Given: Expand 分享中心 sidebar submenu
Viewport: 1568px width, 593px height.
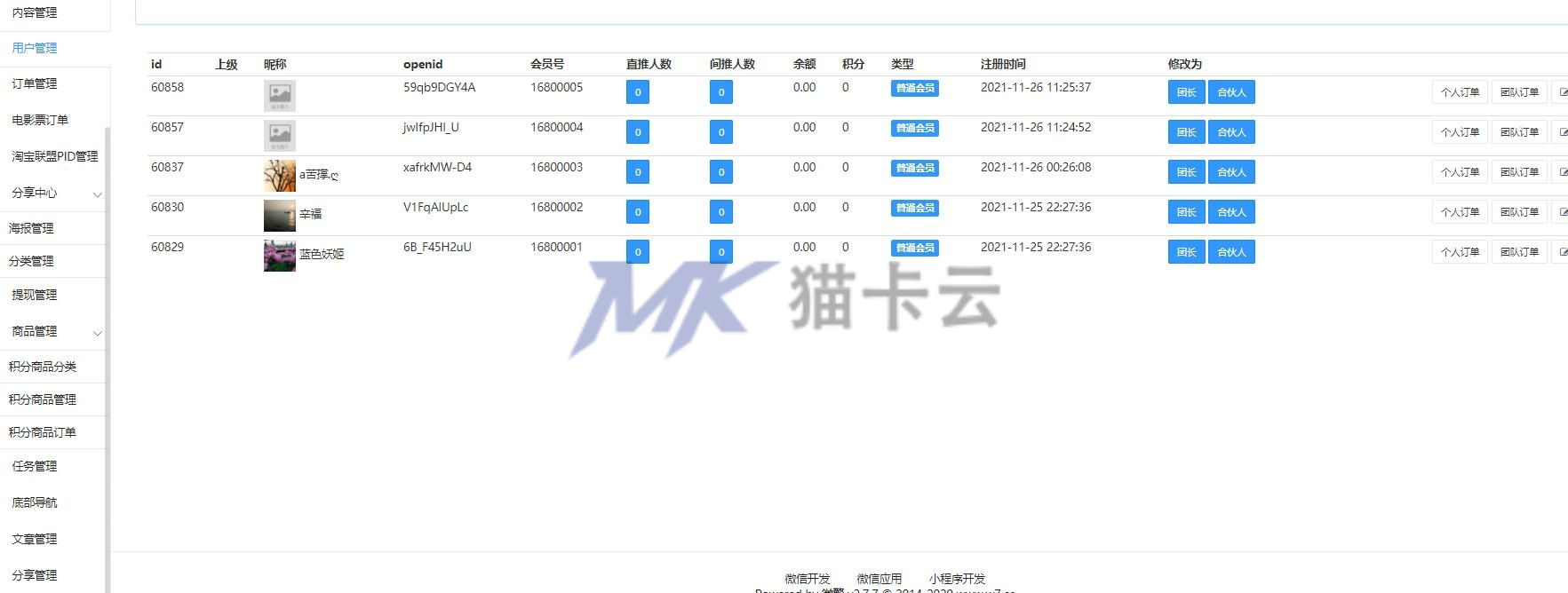Looking at the screenshot, I should (98, 194).
